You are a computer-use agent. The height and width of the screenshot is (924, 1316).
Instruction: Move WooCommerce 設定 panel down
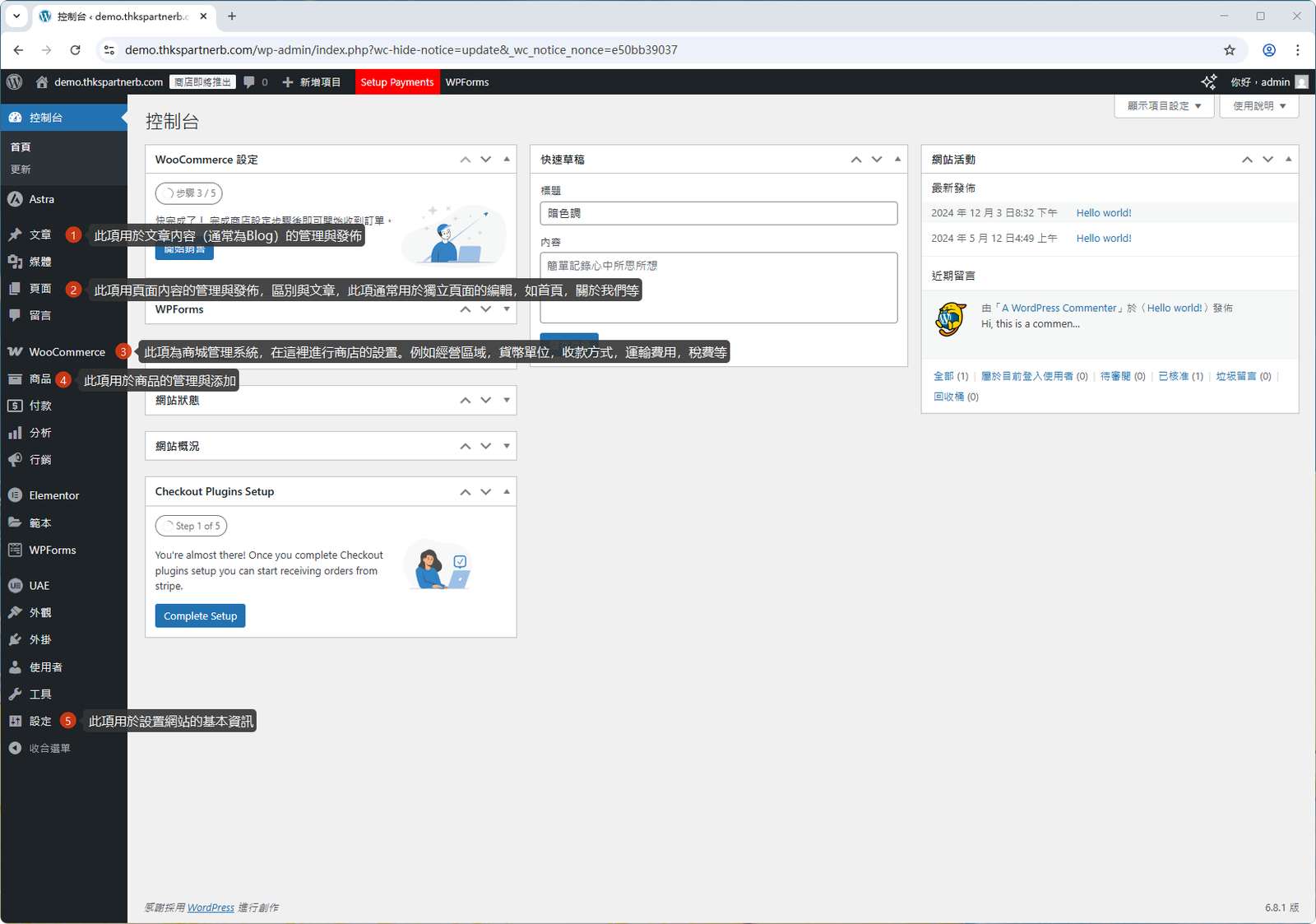click(486, 160)
